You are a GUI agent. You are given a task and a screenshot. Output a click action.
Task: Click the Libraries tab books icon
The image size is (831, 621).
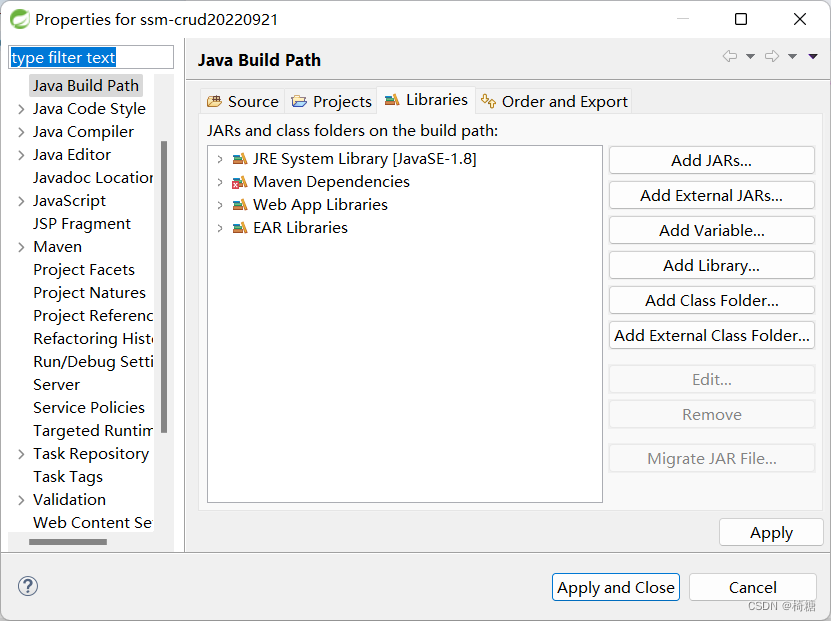392,100
